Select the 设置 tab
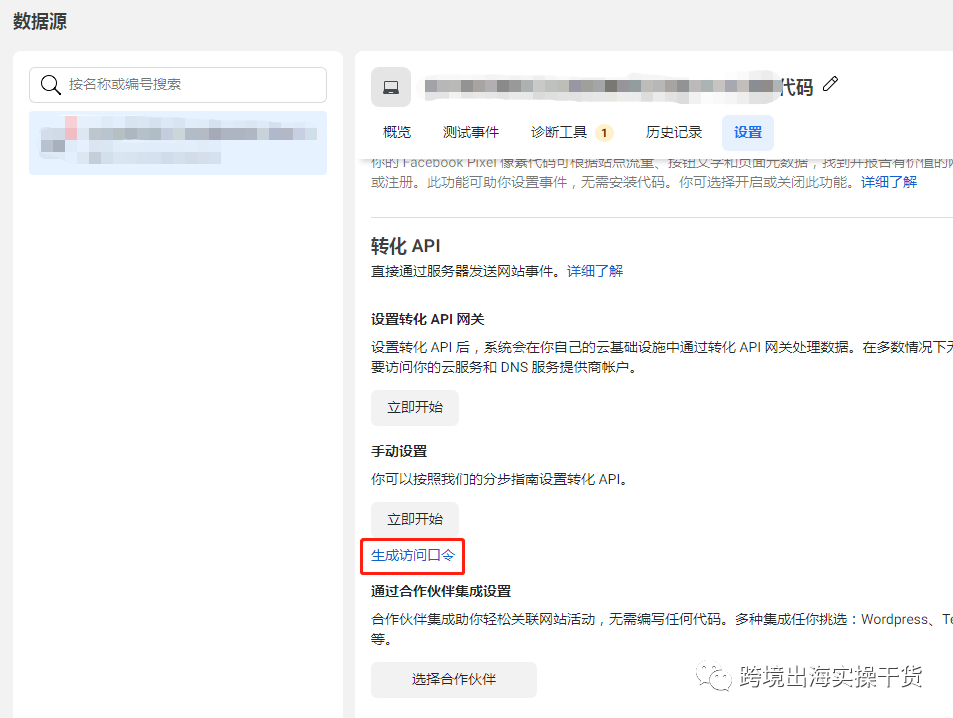This screenshot has width=953, height=718. tap(748, 132)
